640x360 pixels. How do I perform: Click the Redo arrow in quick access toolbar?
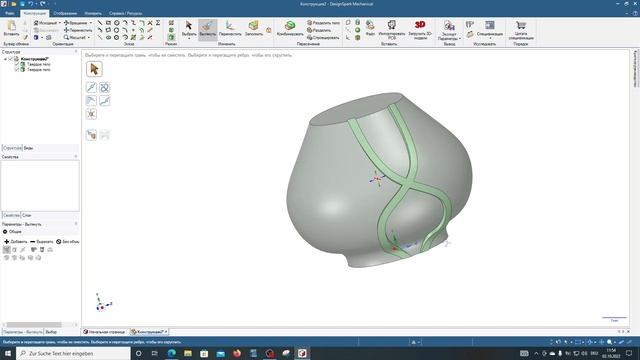42,4
